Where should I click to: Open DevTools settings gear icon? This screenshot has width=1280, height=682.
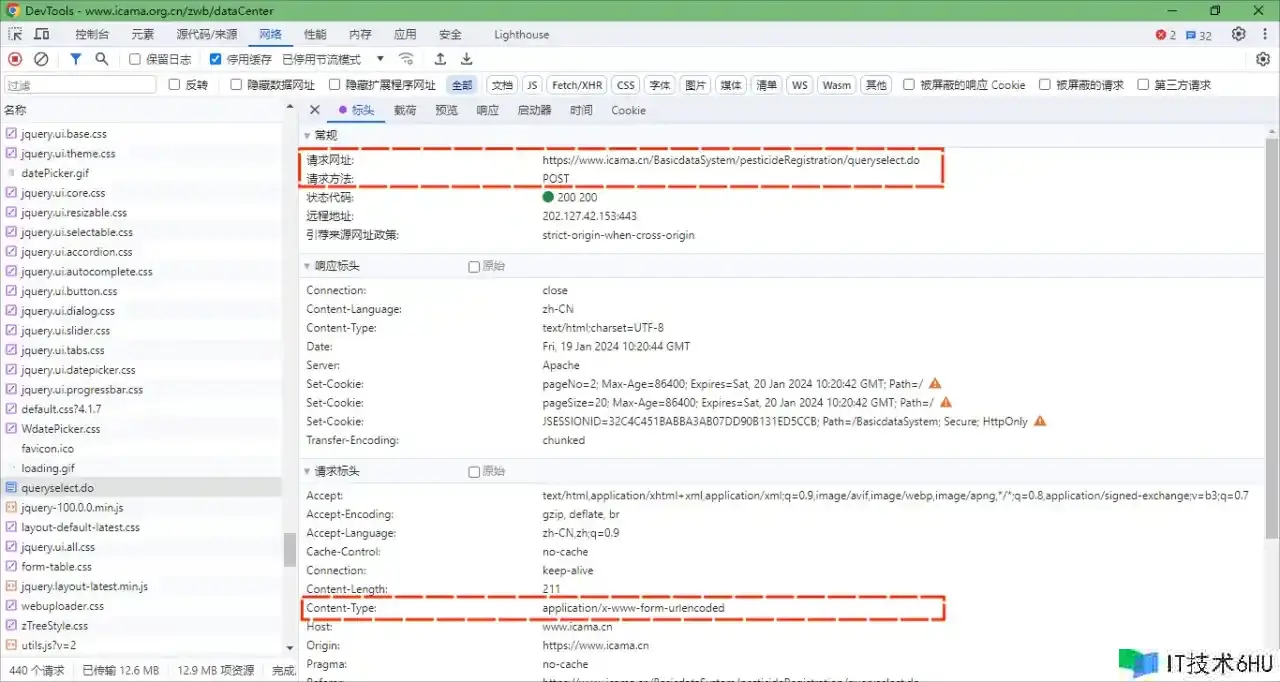click(1238, 34)
